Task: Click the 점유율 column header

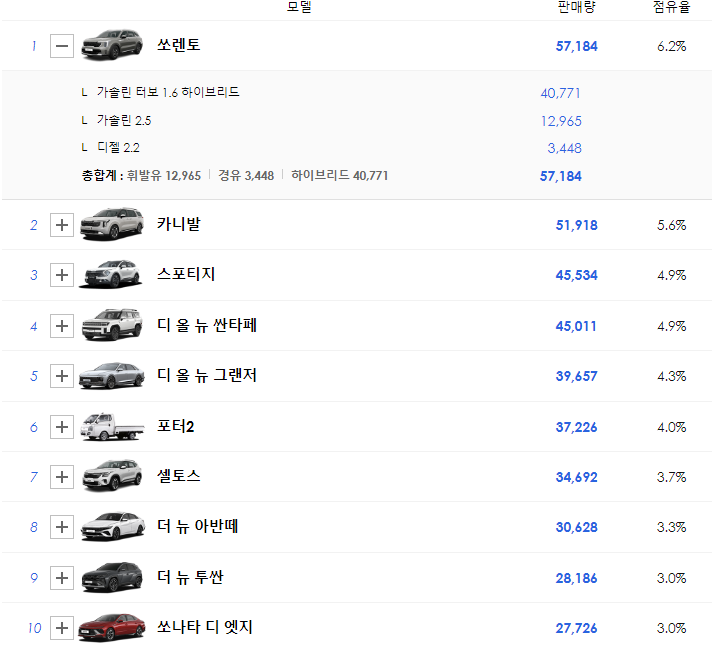Action: pyautogui.click(x=671, y=7)
